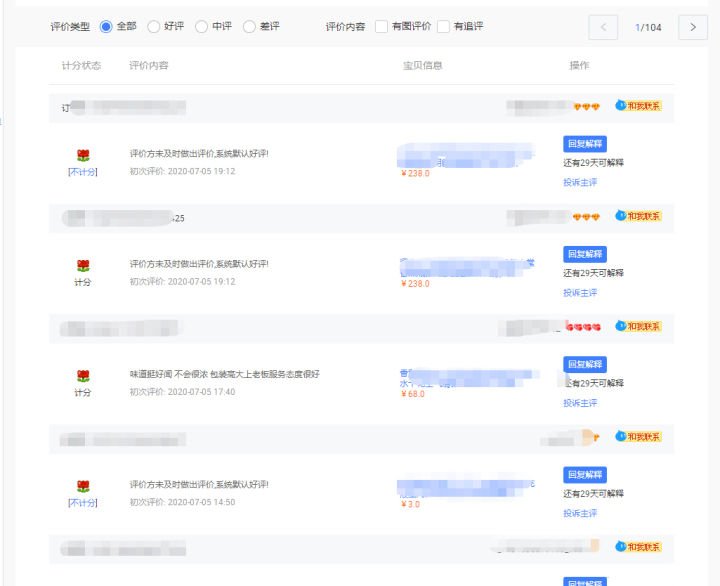Screen dimensions: 720x586
Task: Click 计分状态 column header
Action: coord(81,66)
